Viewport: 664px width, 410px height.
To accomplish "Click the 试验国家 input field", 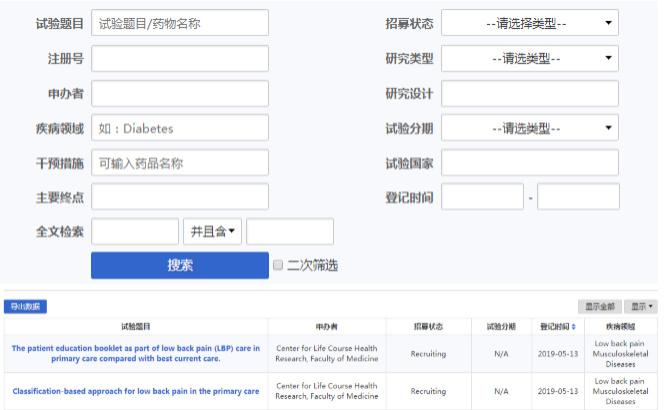I will click(x=530, y=163).
